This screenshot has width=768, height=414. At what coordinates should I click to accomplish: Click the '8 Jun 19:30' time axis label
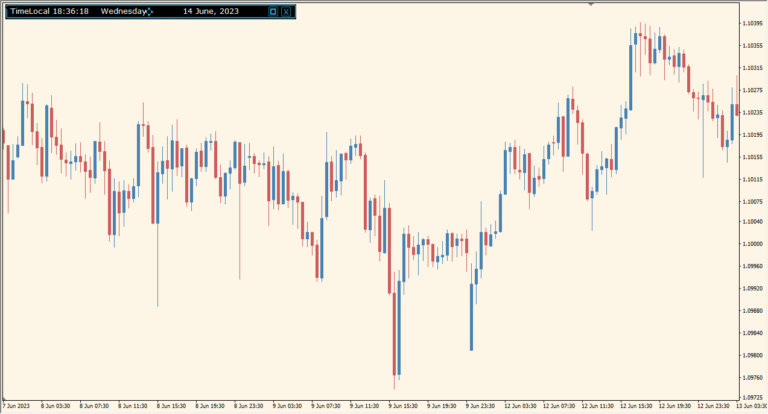(x=210, y=406)
